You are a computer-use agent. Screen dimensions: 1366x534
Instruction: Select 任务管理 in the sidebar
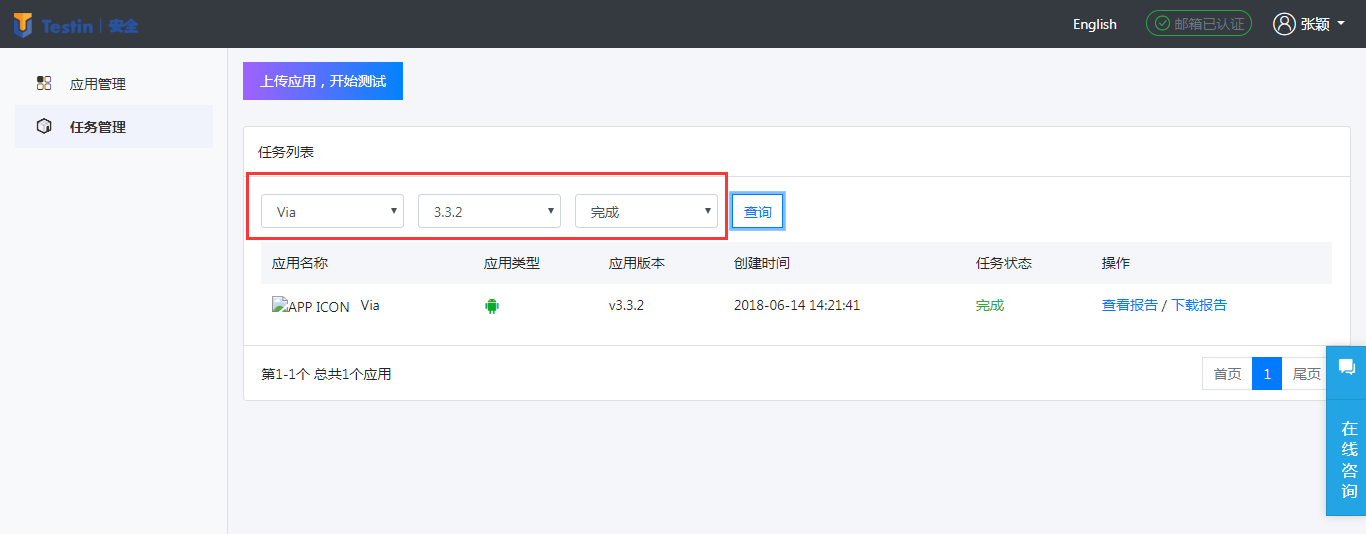pos(114,127)
